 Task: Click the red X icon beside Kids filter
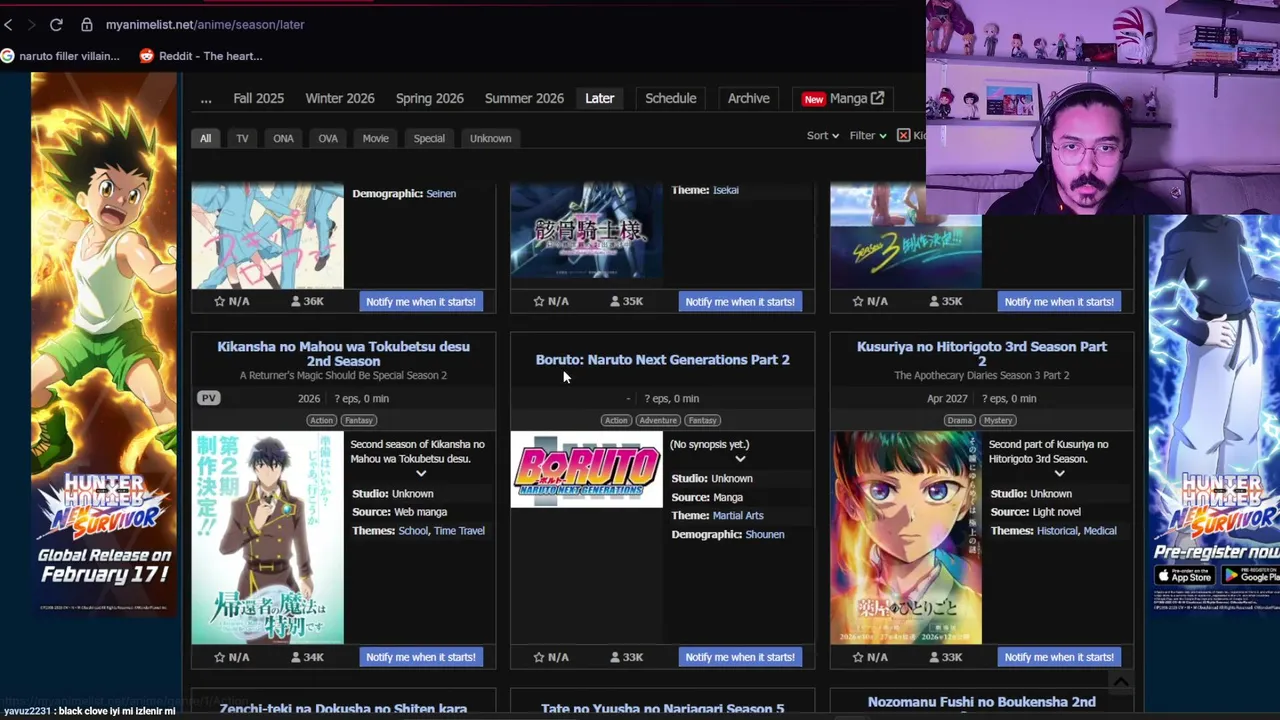(903, 135)
